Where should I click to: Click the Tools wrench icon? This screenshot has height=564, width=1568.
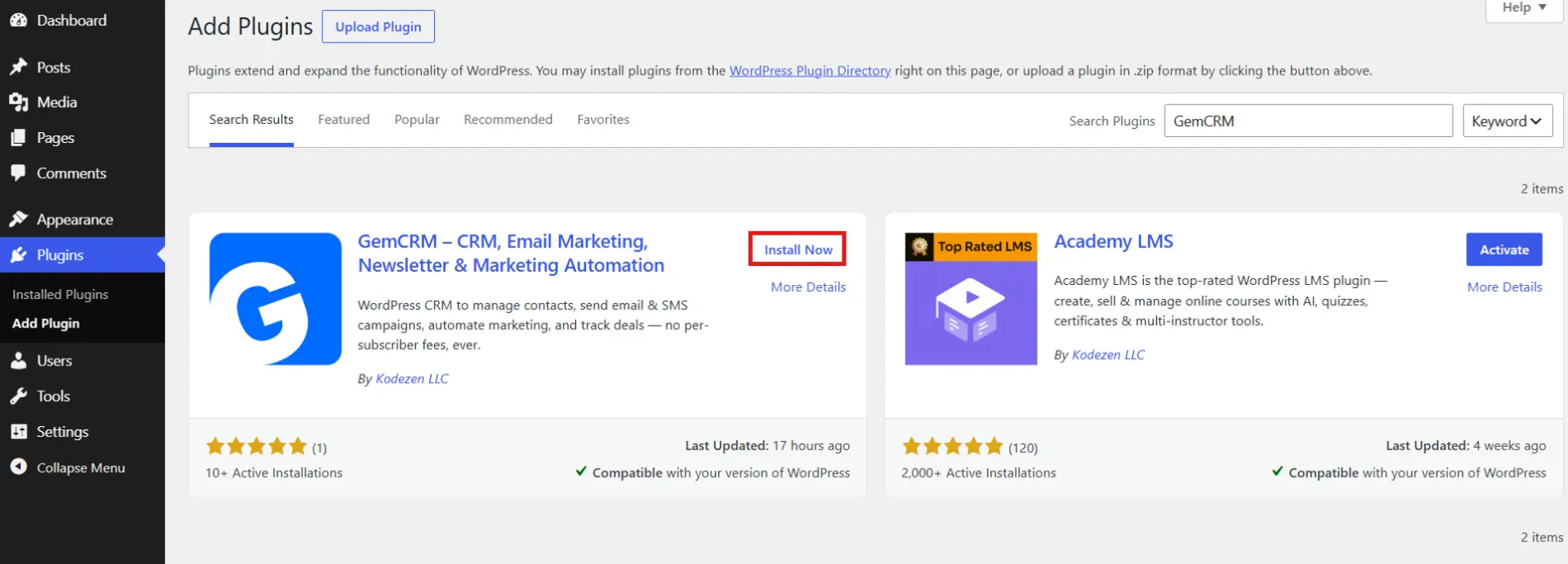tap(18, 396)
